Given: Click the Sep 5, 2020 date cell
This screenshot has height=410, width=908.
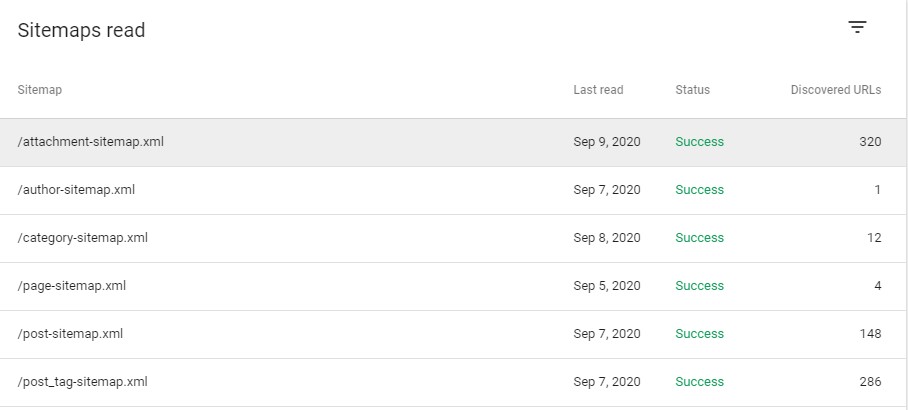Looking at the screenshot, I should click(606, 286).
